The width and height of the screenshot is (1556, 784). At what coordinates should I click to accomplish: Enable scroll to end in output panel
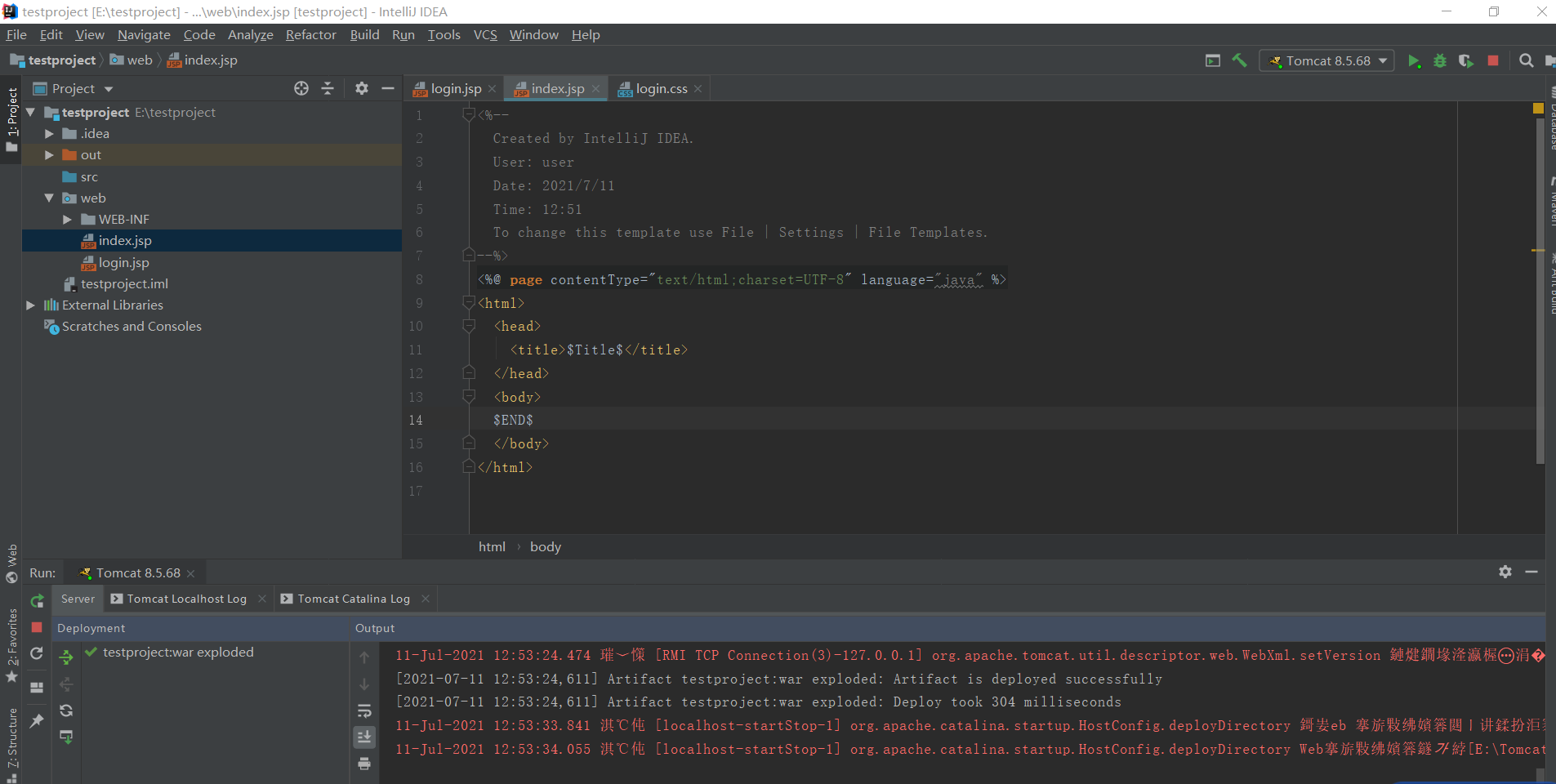(x=364, y=737)
